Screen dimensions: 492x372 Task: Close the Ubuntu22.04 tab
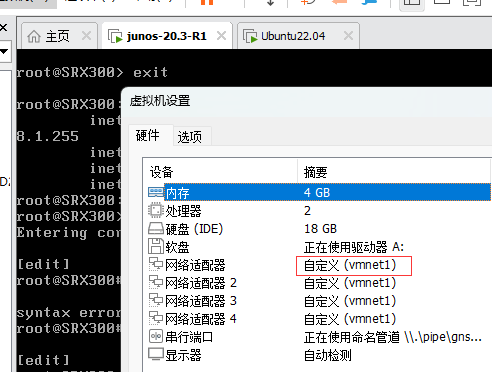click(x=348, y=35)
